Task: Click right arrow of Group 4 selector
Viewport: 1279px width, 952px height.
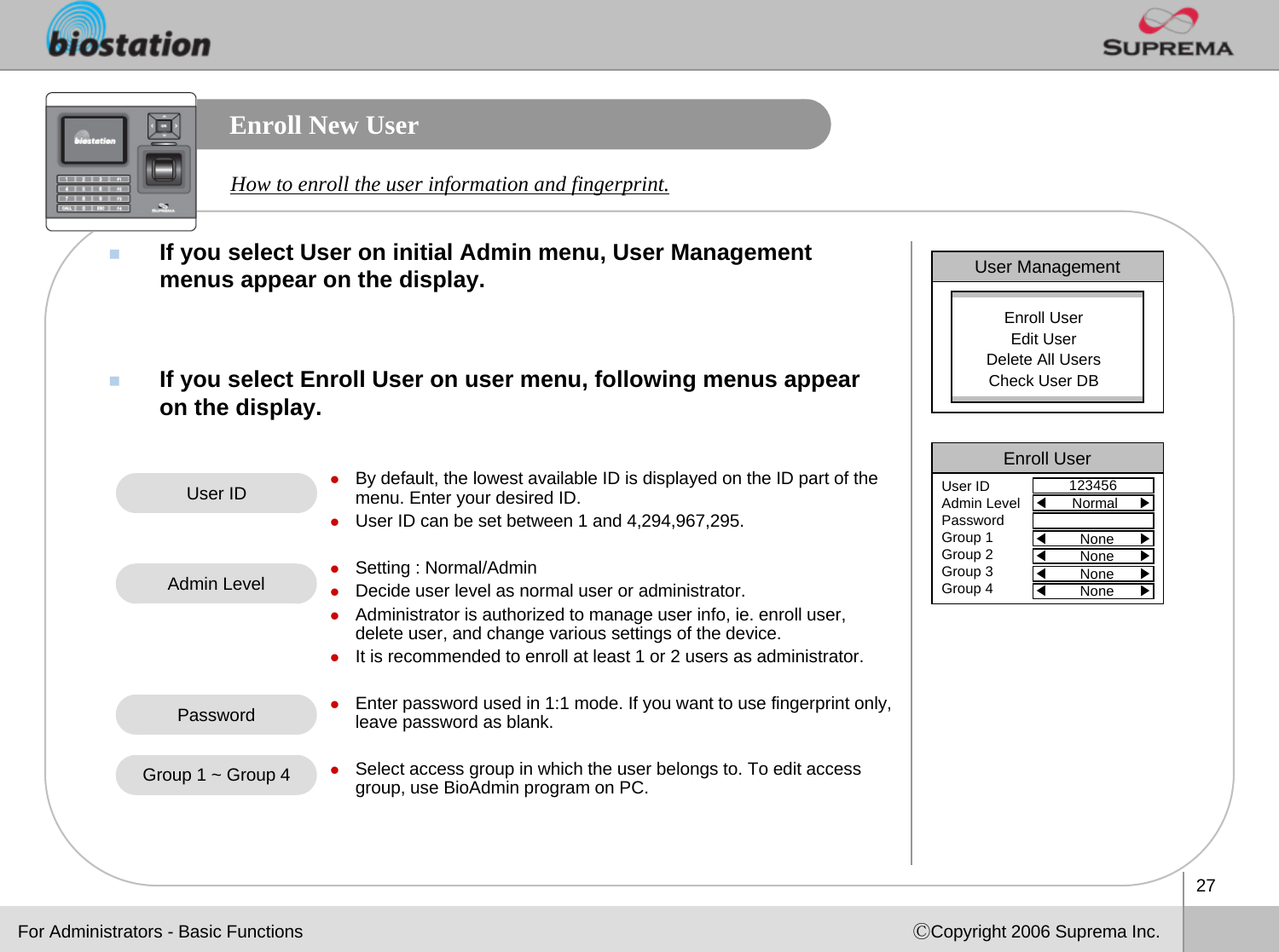Action: pos(1145,591)
